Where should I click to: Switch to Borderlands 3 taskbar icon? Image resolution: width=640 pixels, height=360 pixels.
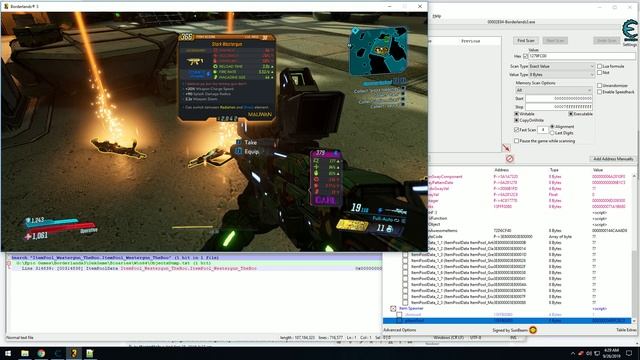click(x=74, y=353)
